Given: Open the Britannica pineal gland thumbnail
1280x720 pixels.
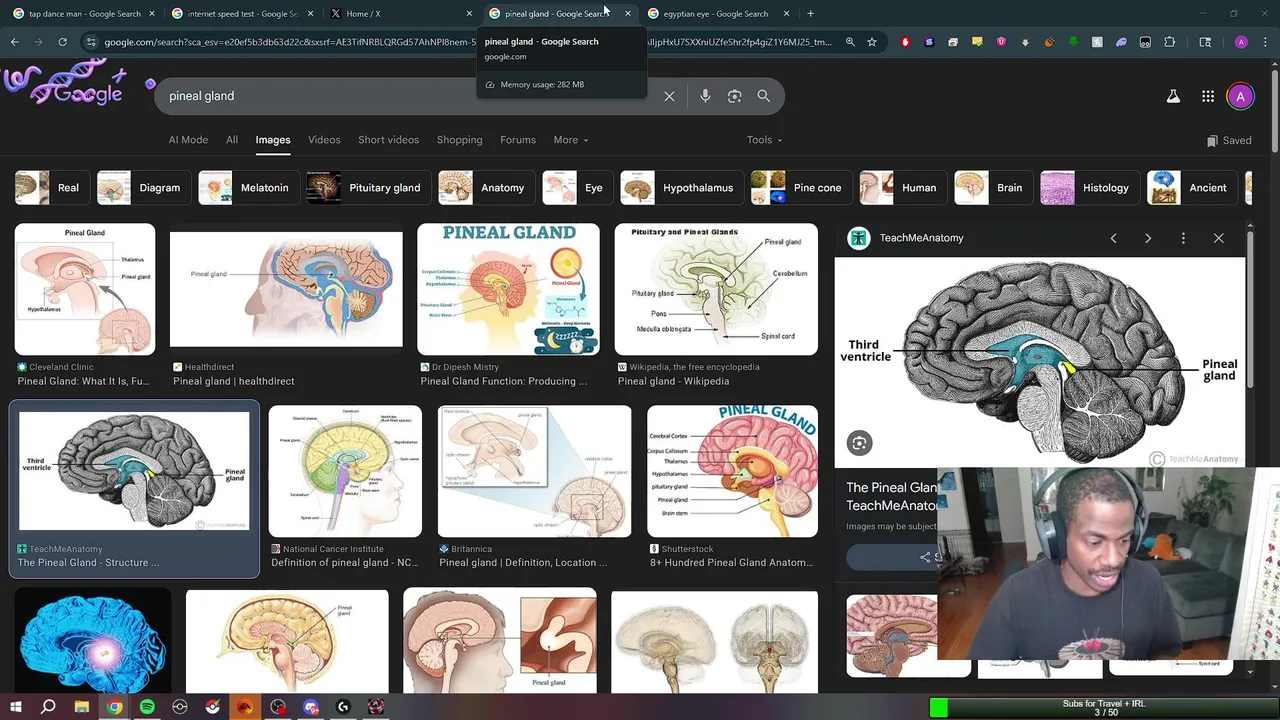Looking at the screenshot, I should [x=534, y=471].
